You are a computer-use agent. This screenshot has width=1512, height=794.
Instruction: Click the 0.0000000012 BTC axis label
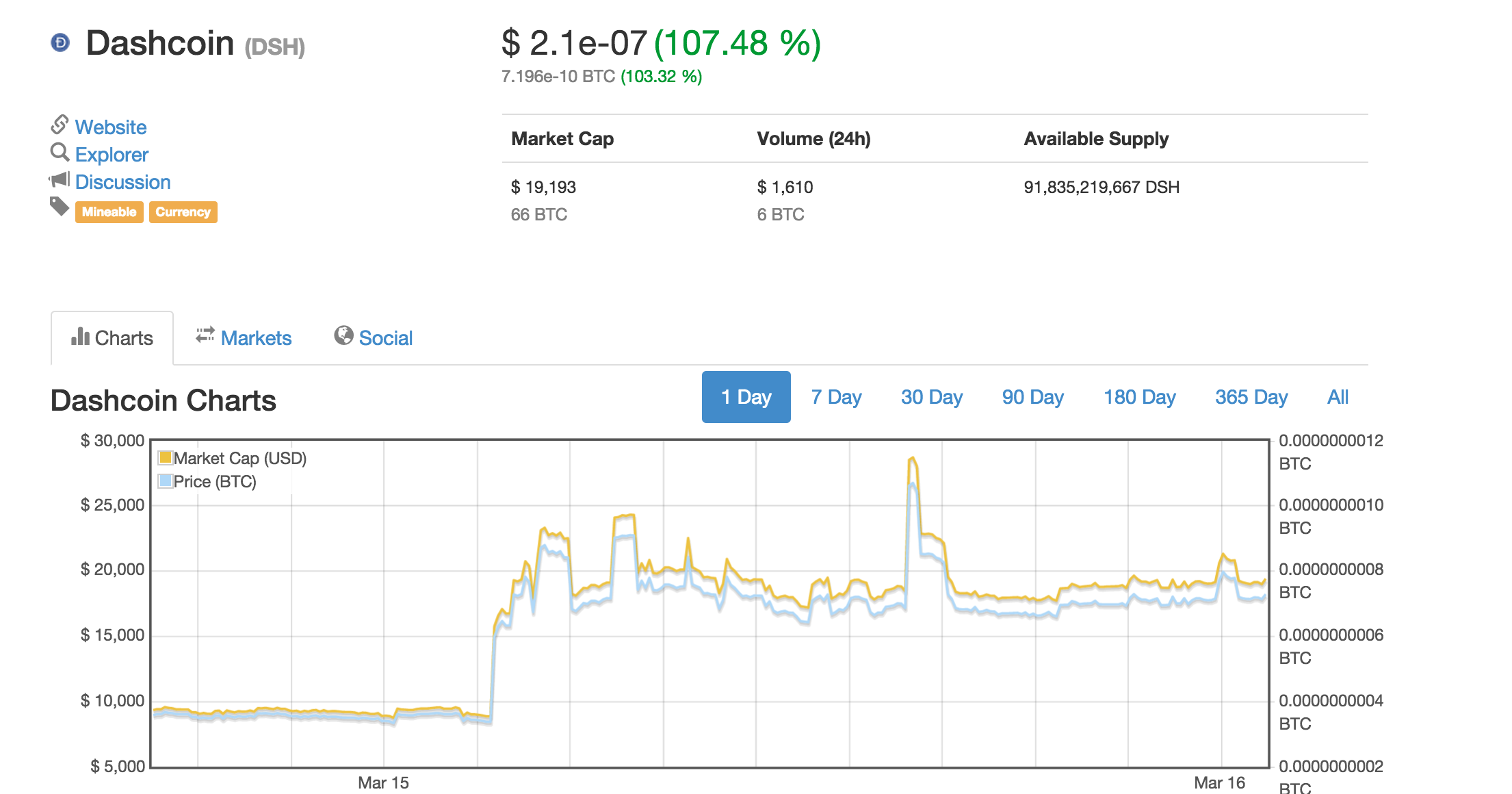coord(1331,452)
